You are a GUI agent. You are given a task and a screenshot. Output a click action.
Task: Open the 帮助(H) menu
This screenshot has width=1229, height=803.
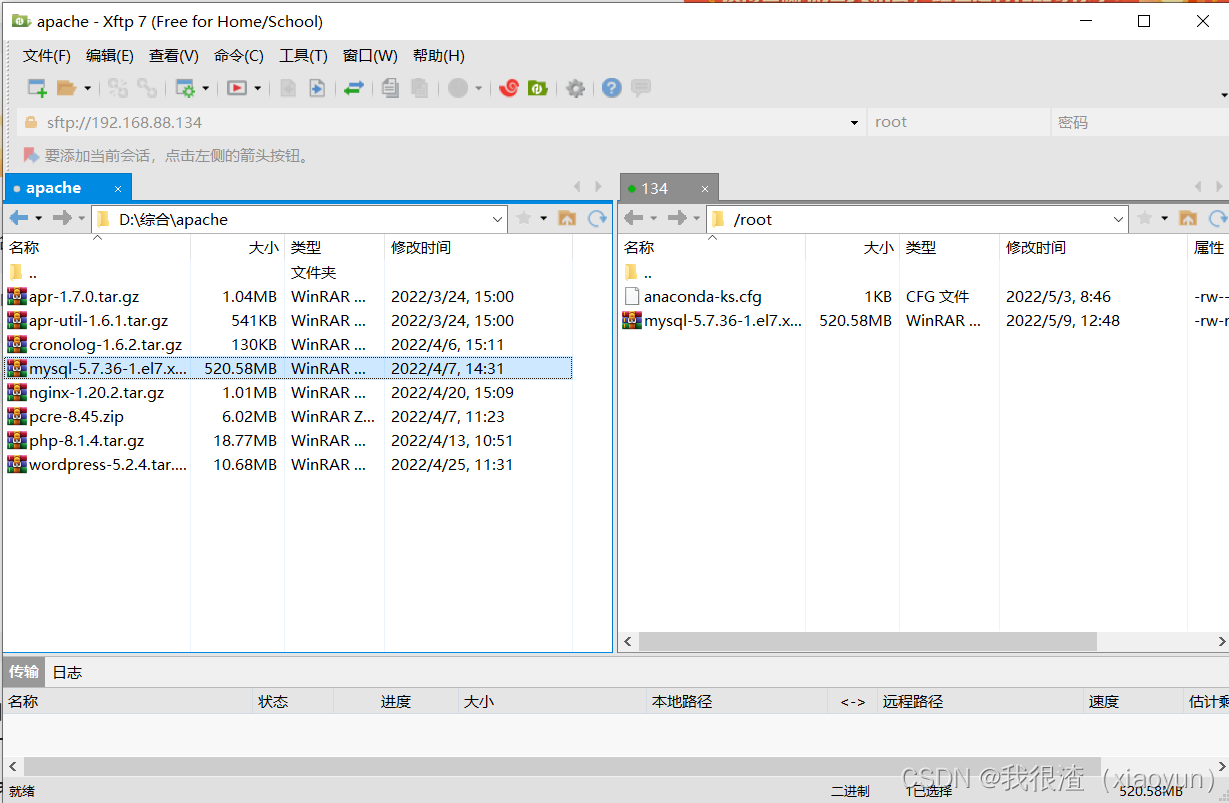tap(439, 56)
